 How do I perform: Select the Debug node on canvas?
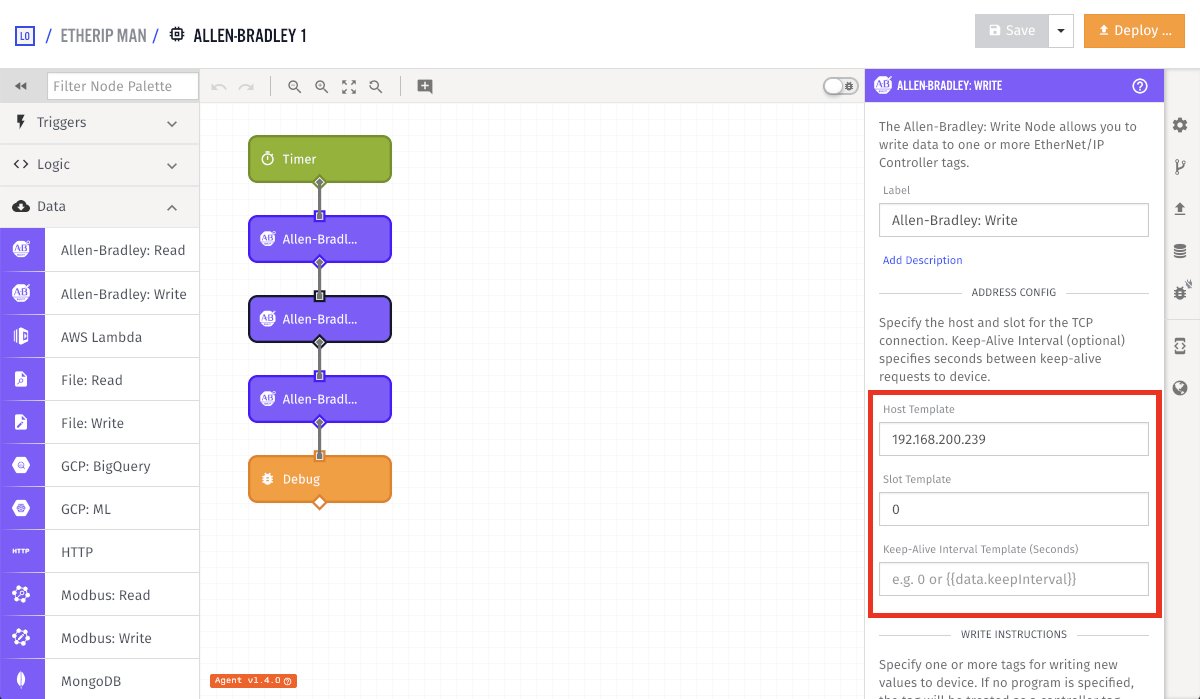click(x=320, y=479)
